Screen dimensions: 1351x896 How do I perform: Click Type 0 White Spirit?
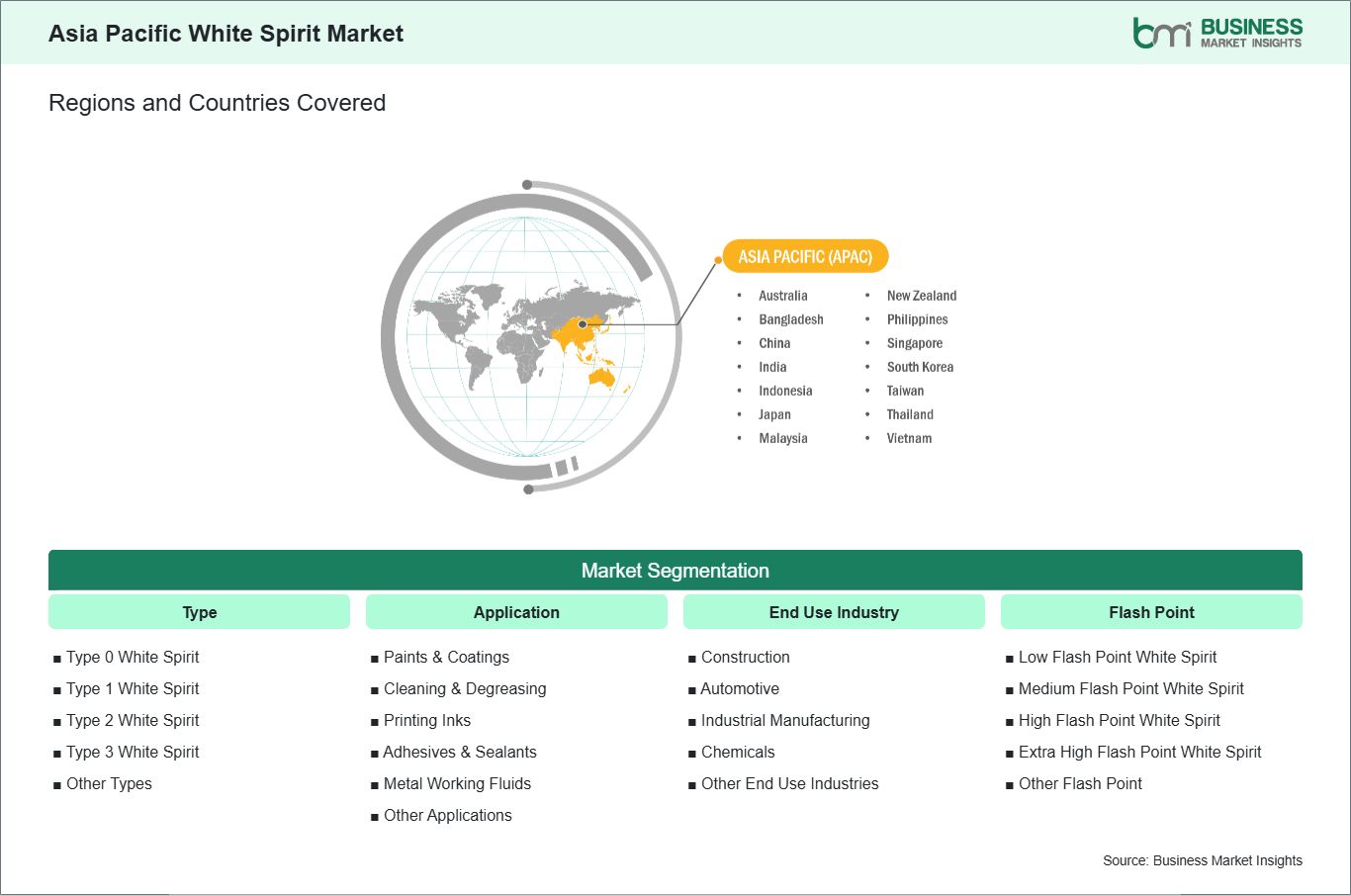pos(133,657)
